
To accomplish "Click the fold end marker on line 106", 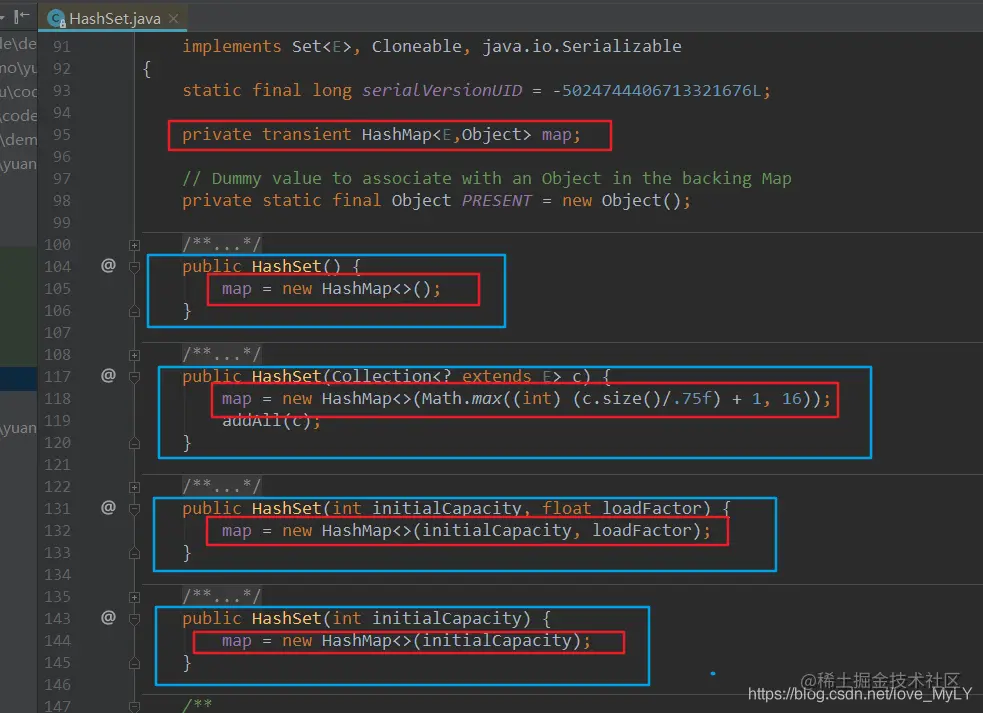I will [134, 311].
